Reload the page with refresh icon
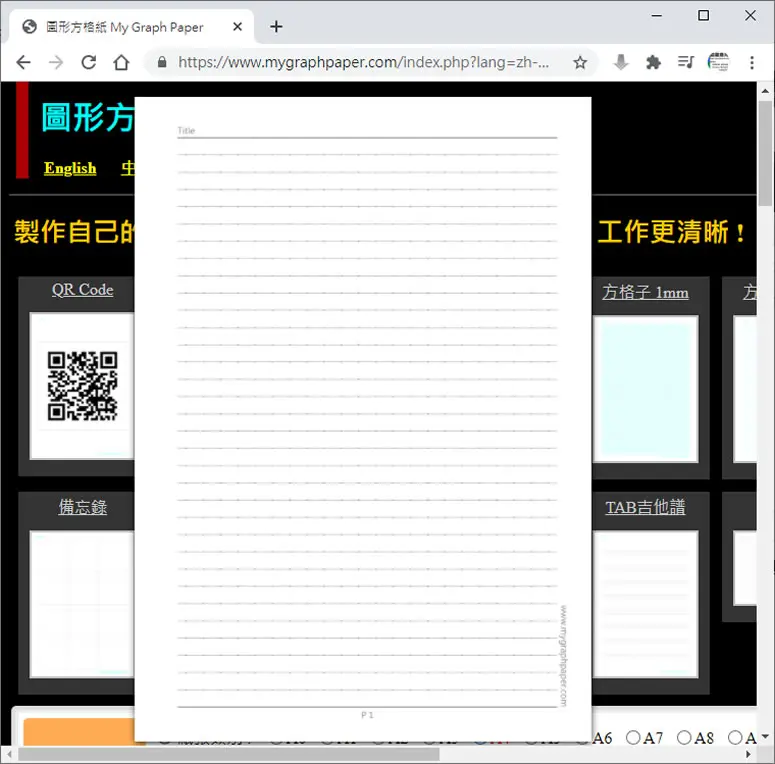The height and width of the screenshot is (764, 775). click(x=88, y=63)
